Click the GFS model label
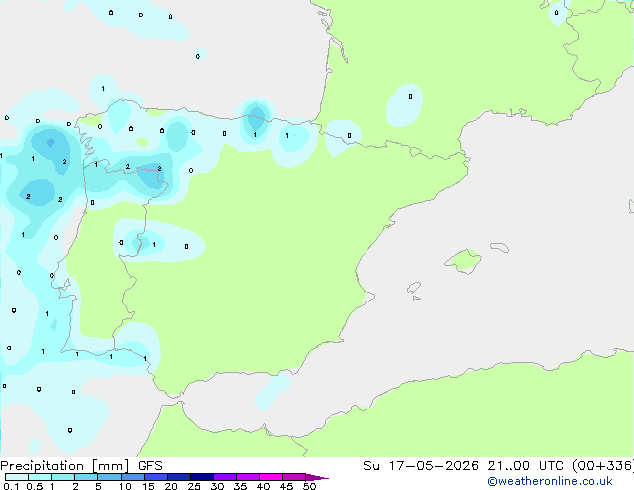 (150, 466)
